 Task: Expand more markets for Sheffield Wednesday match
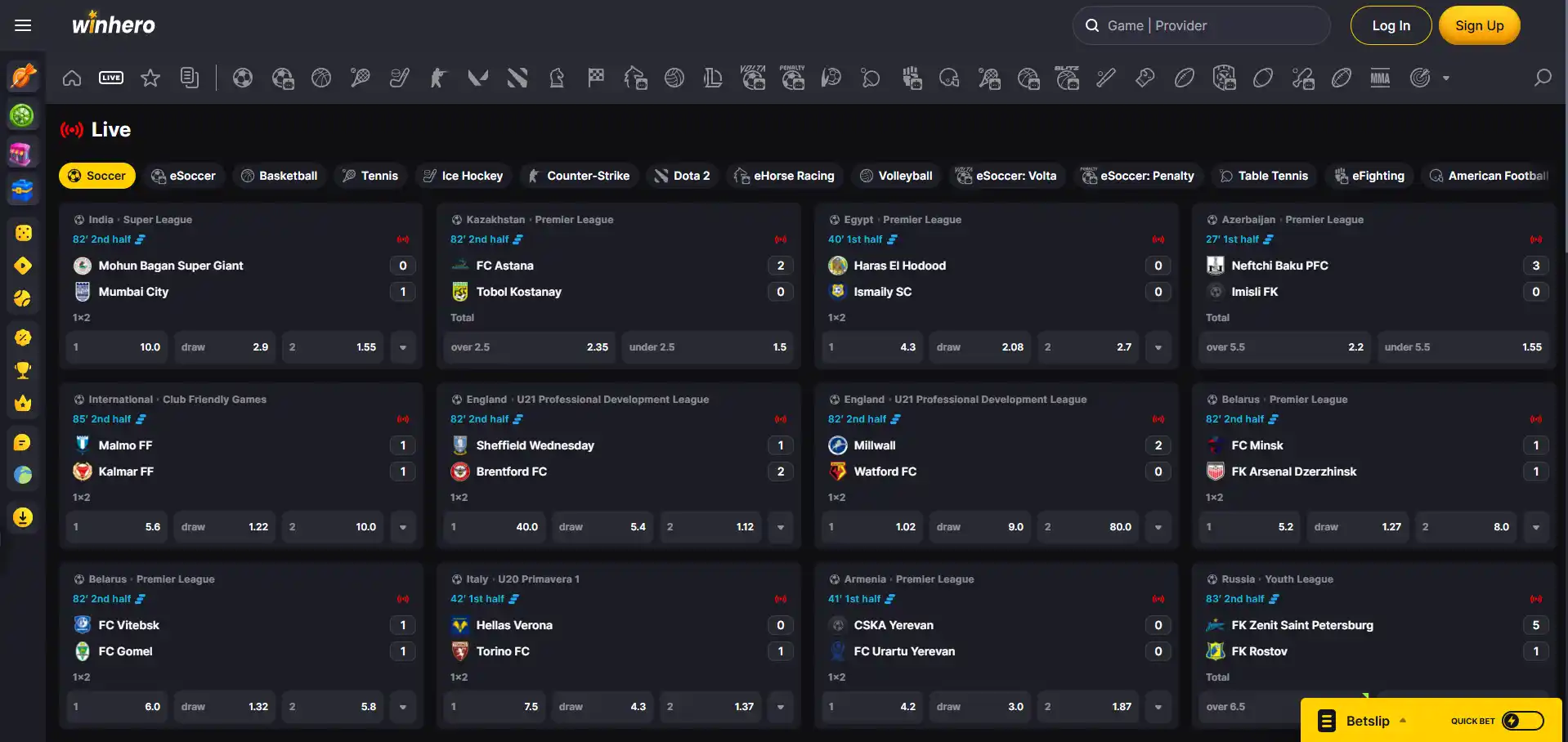click(781, 527)
